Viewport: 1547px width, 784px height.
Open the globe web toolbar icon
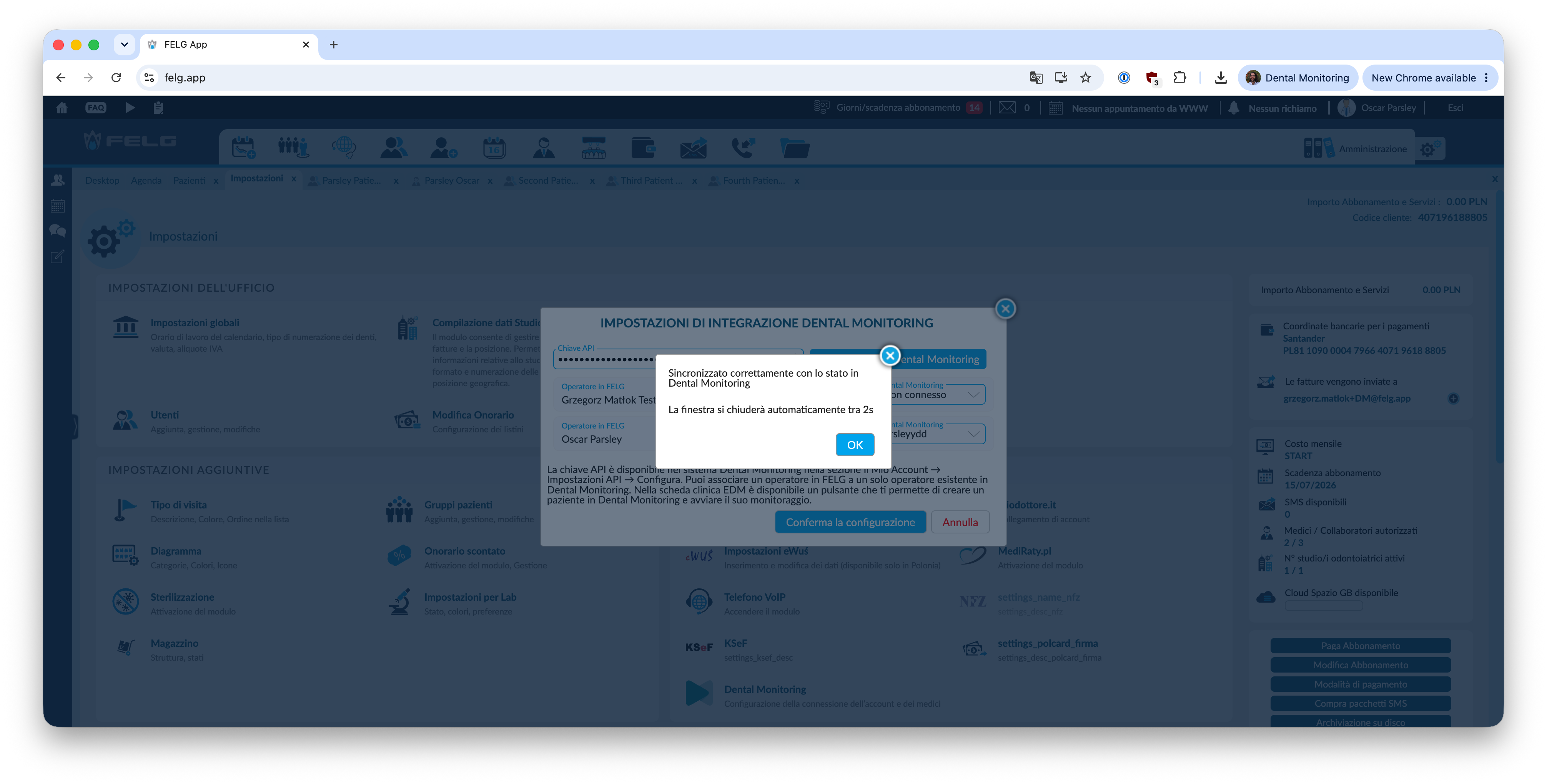click(344, 148)
